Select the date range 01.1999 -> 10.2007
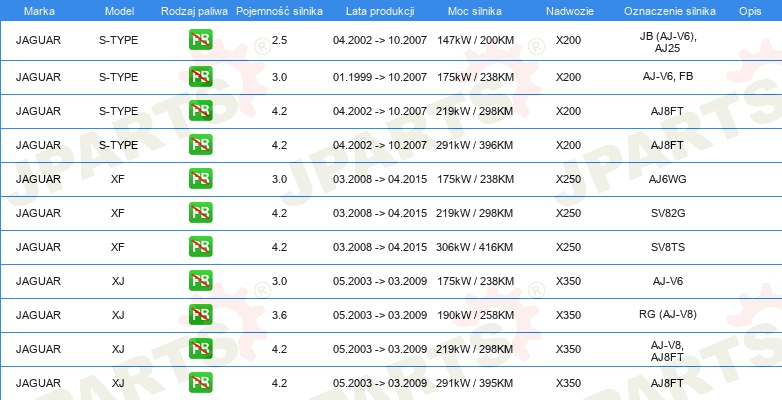The image size is (782, 400). click(380, 77)
